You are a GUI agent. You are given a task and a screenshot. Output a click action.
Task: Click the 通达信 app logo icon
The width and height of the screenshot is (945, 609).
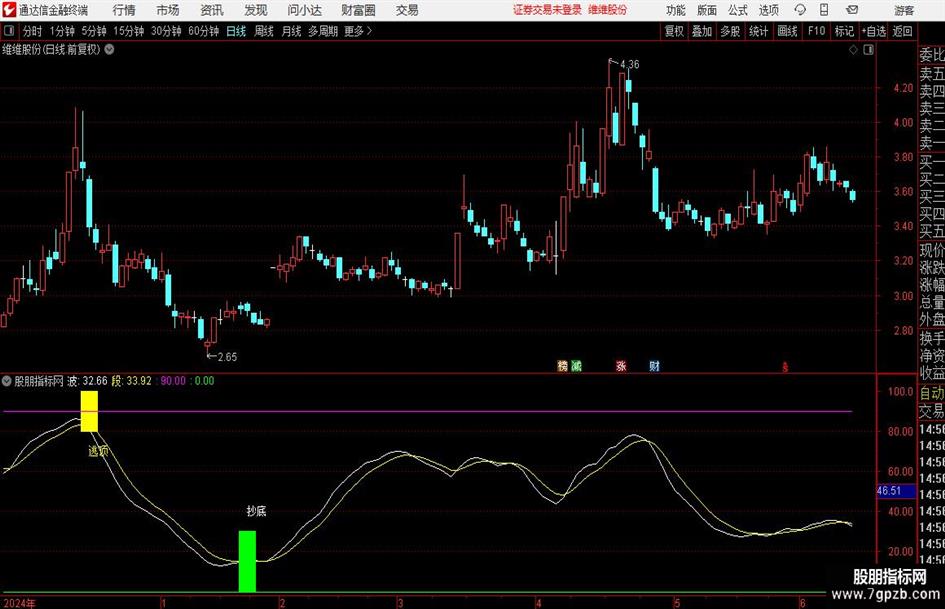9,10
